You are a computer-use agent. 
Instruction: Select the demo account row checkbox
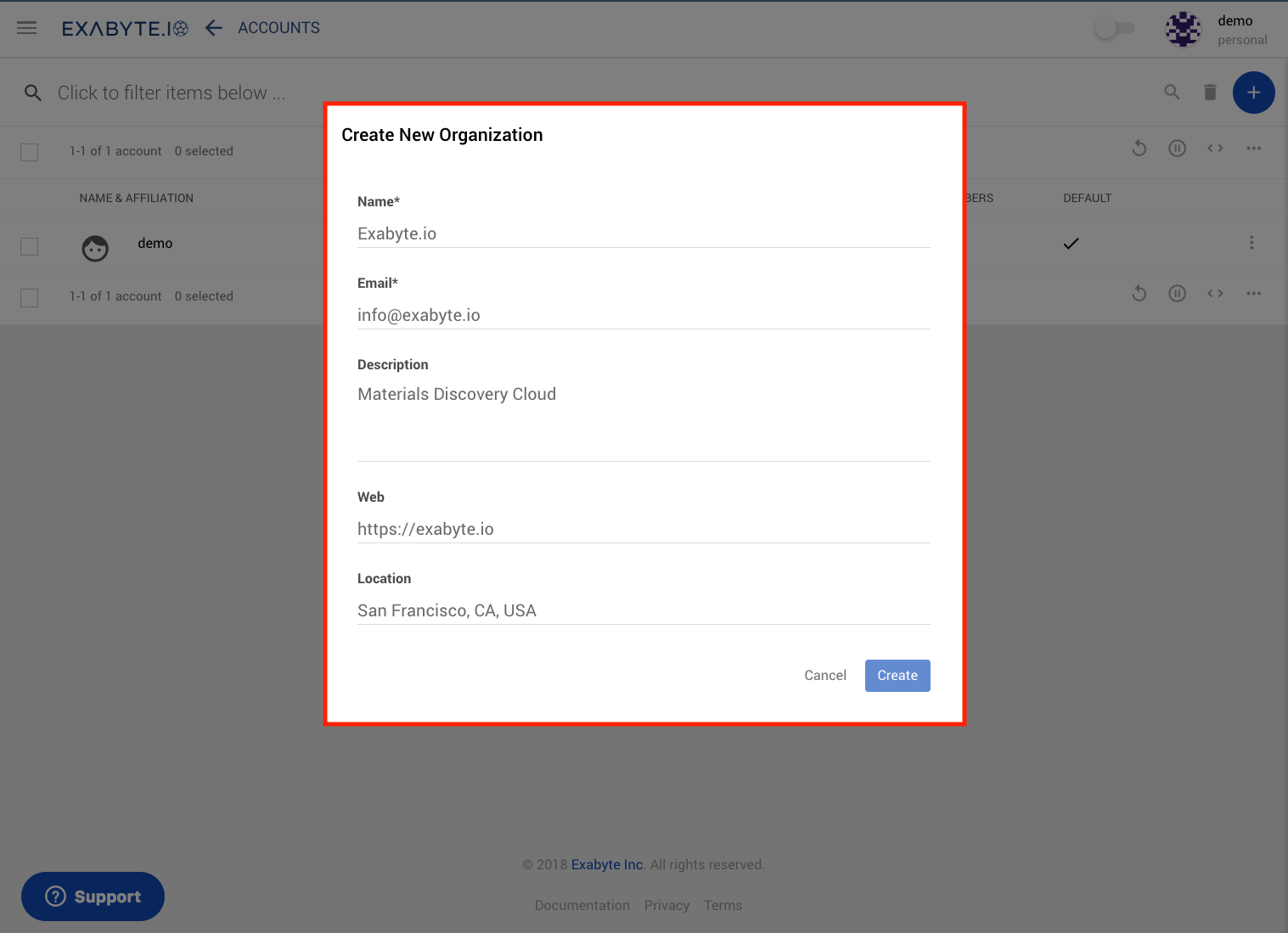click(x=29, y=246)
